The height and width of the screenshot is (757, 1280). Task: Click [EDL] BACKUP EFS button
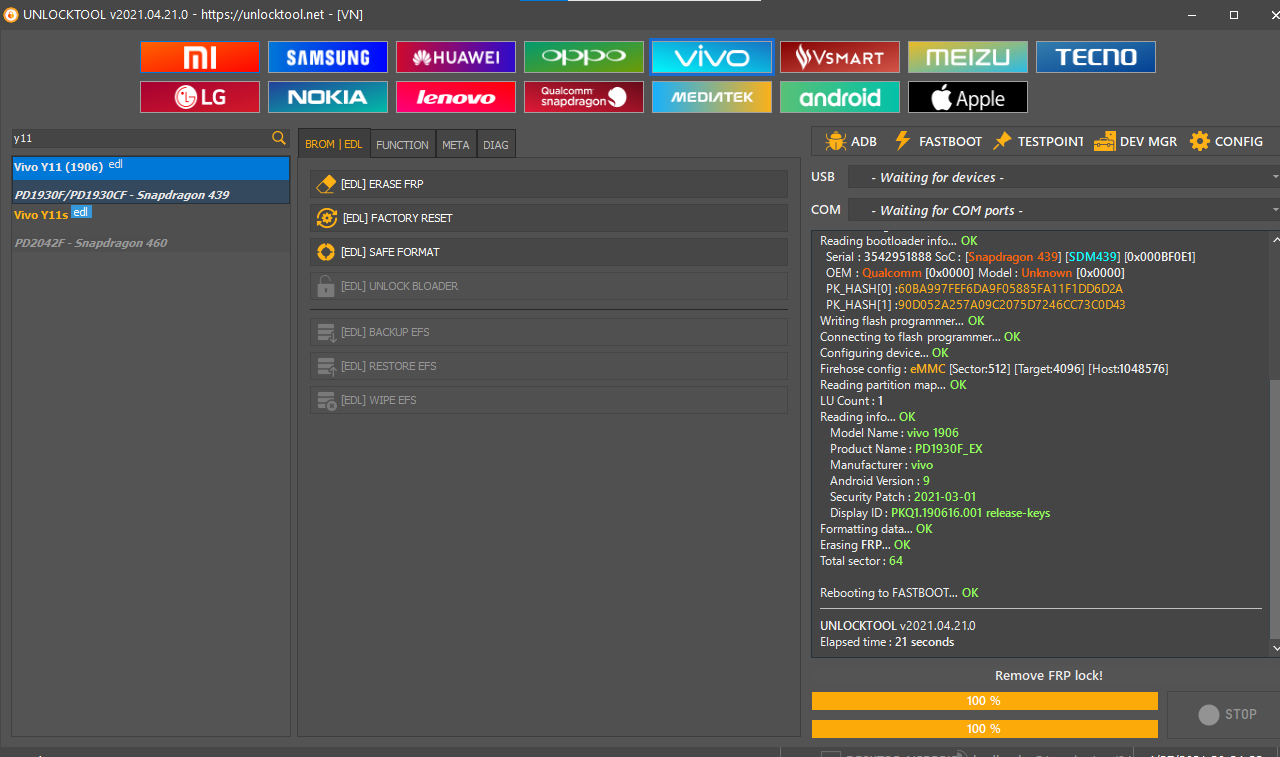549,332
